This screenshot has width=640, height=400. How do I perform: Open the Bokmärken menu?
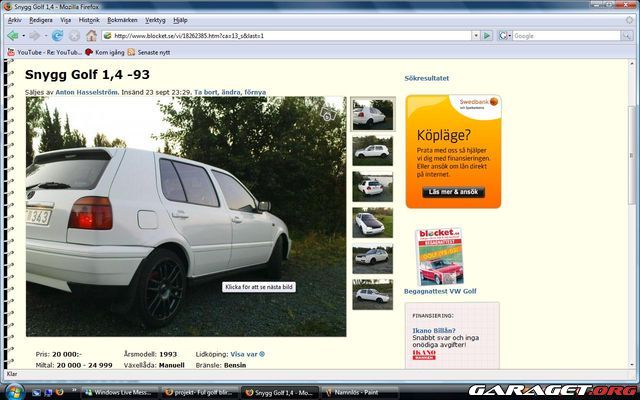point(122,20)
